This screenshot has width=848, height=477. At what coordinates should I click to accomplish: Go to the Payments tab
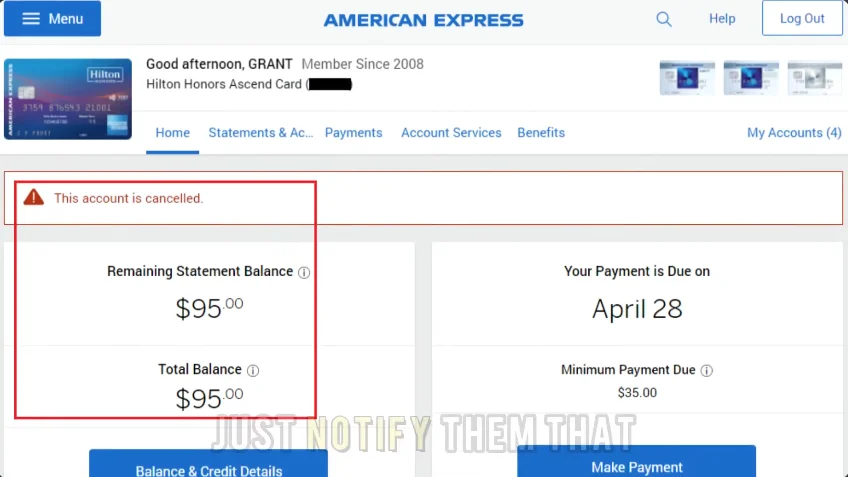(354, 132)
